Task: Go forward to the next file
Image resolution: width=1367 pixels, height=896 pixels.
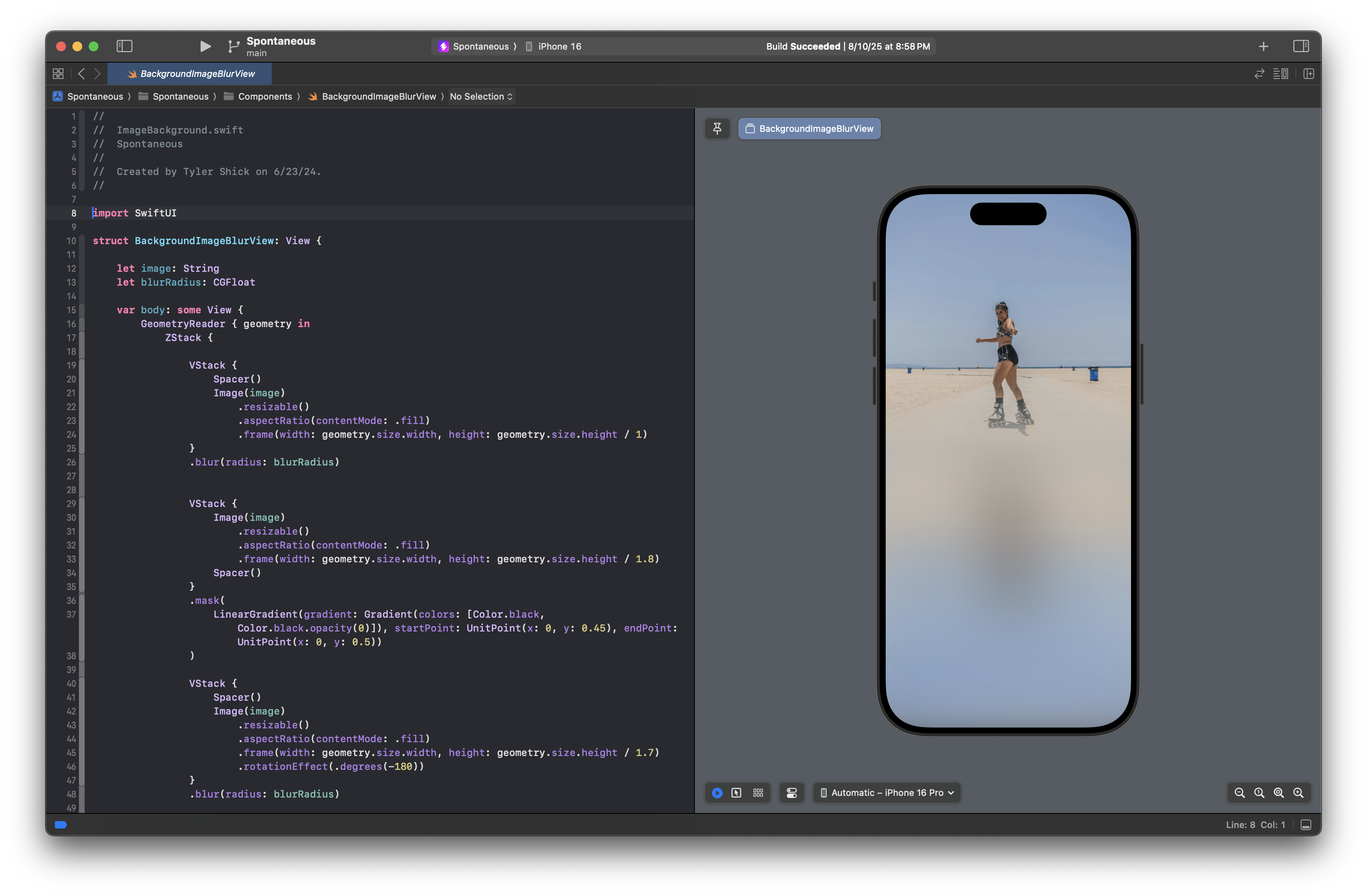Action: coord(98,74)
